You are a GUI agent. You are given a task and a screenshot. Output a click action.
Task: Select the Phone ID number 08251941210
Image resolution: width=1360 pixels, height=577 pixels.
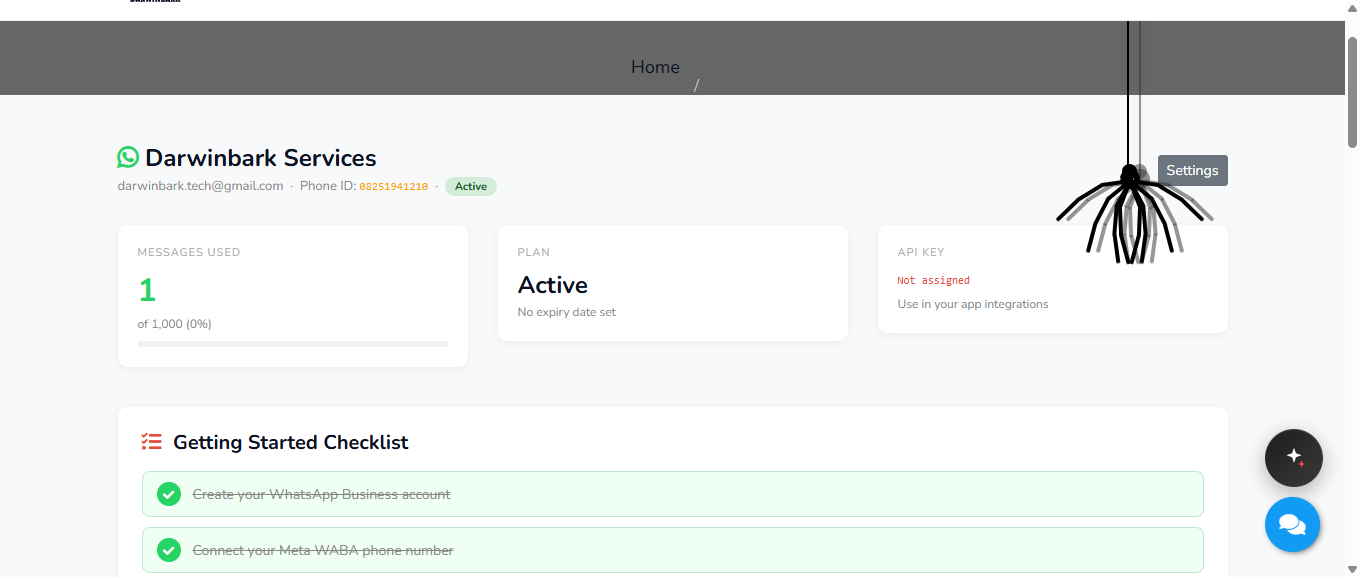point(394,187)
